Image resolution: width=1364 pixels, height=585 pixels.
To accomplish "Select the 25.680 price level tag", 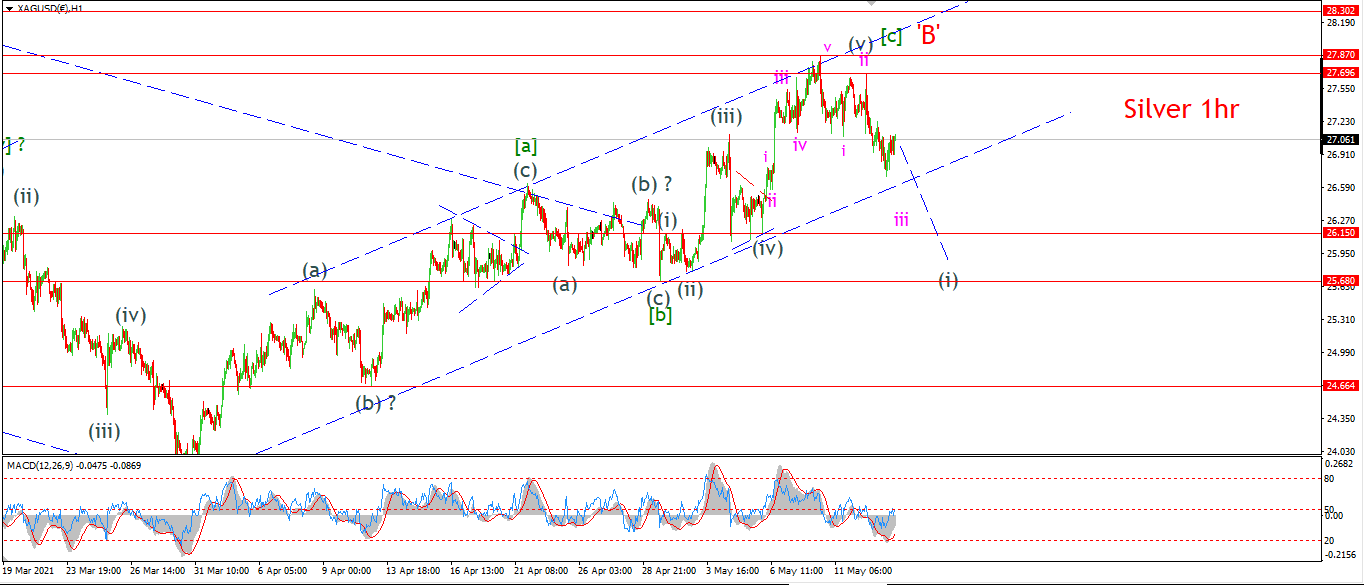I will [1340, 281].
